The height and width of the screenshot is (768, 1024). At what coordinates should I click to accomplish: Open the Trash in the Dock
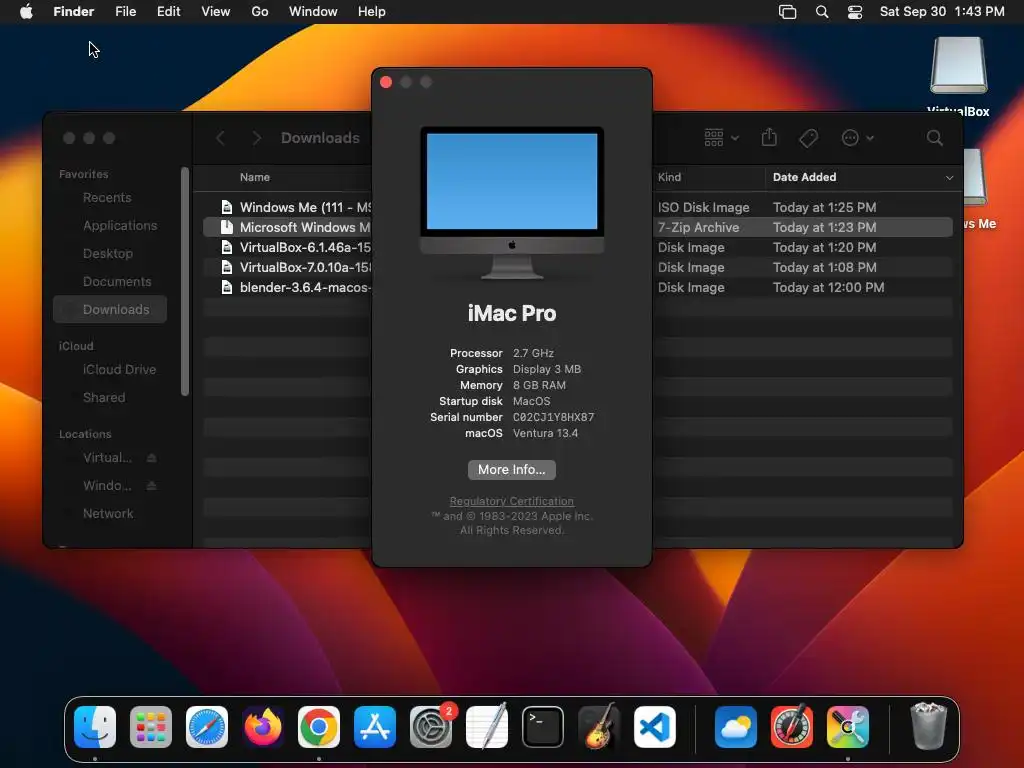coord(928,726)
